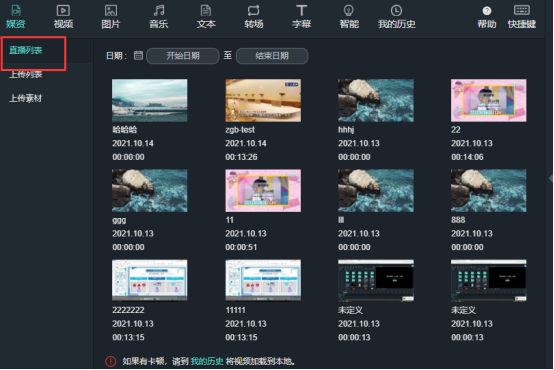Select the 字幕 subtitle tab
The height and width of the screenshot is (370, 554).
tap(301, 17)
